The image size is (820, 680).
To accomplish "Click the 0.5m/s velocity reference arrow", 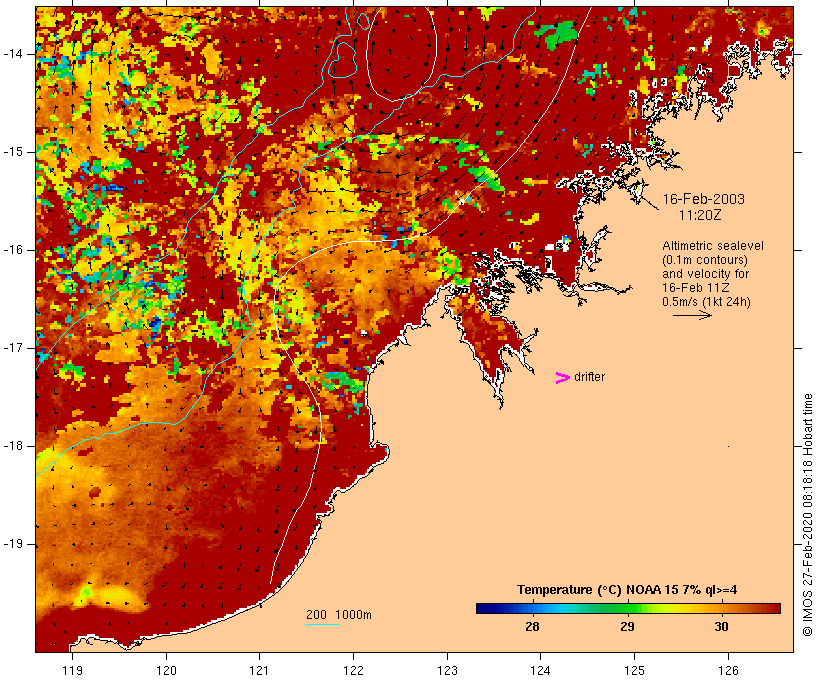I will pyautogui.click(x=691, y=314).
